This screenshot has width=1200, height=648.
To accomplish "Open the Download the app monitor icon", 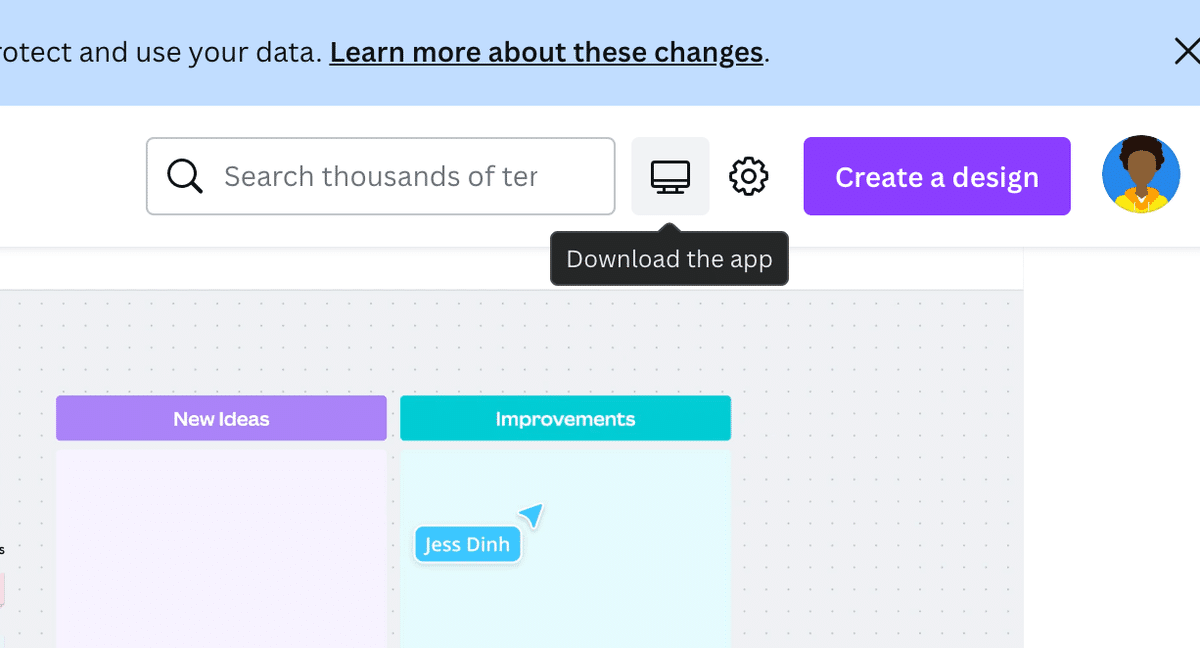I will [x=670, y=177].
